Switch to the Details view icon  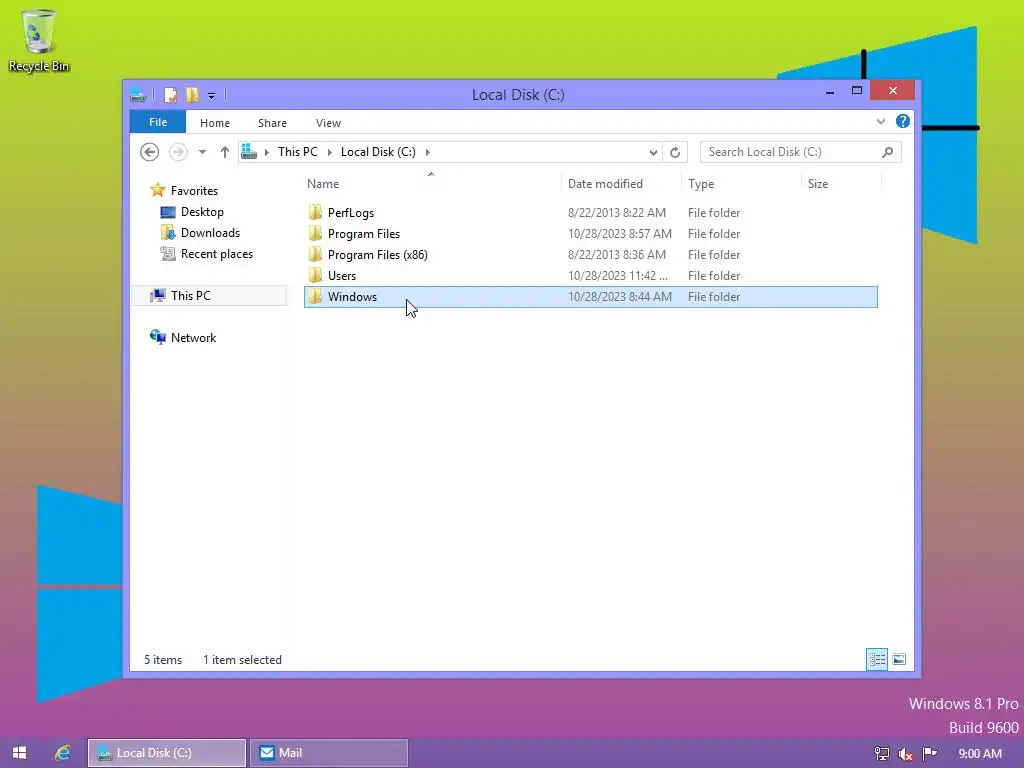pyautogui.click(x=877, y=660)
